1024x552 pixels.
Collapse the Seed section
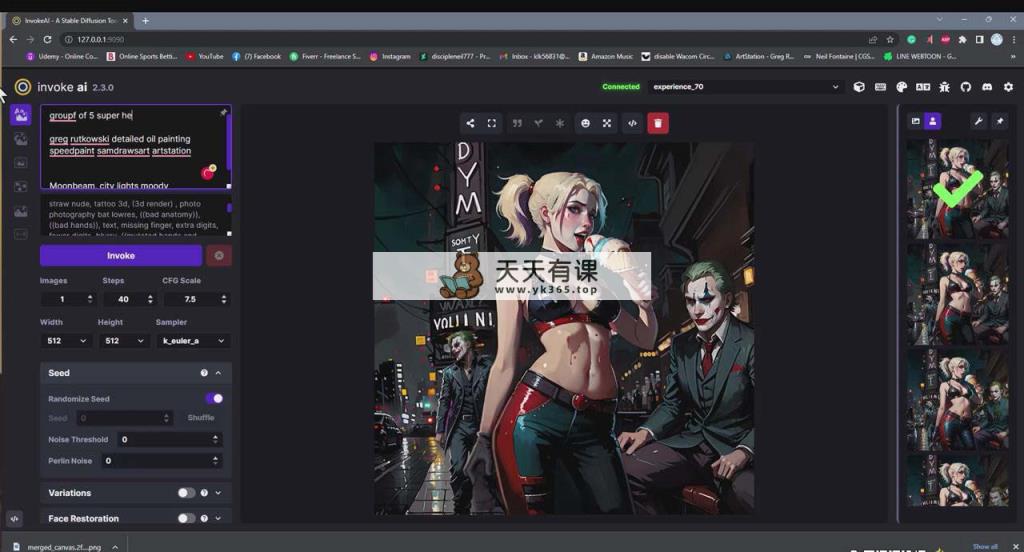[219, 373]
